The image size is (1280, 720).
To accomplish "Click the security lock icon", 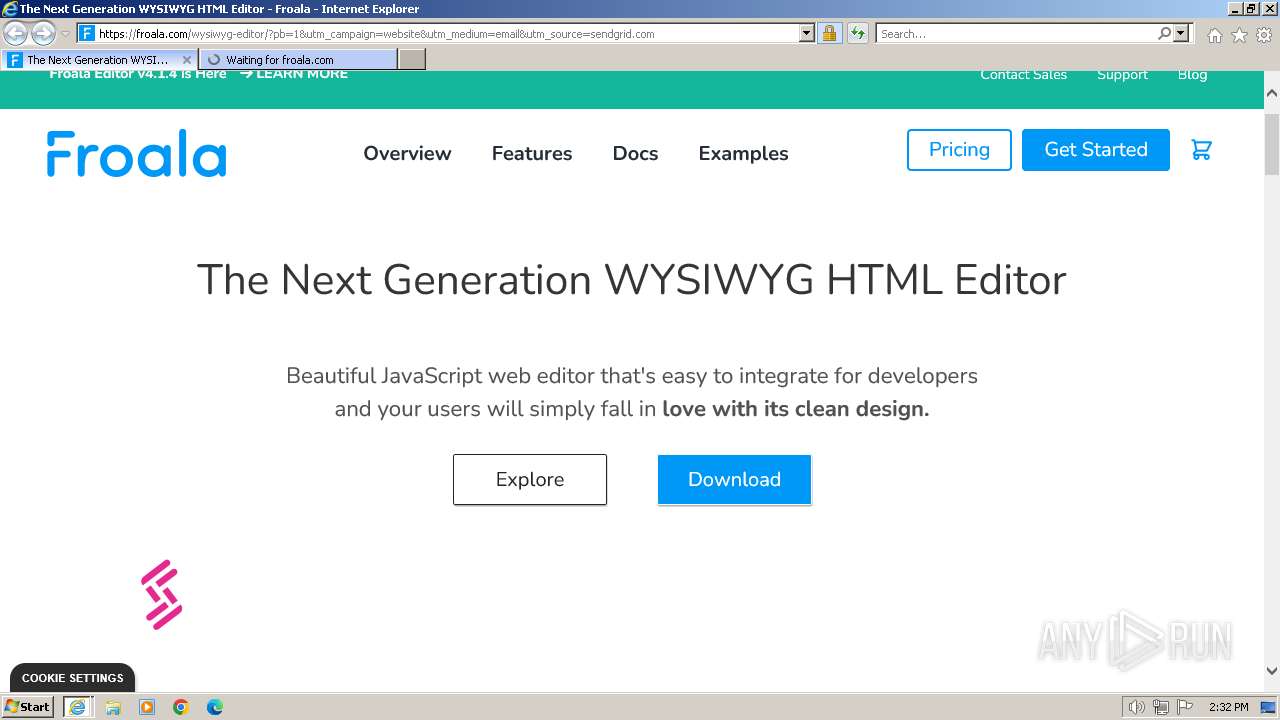I will click(829, 33).
